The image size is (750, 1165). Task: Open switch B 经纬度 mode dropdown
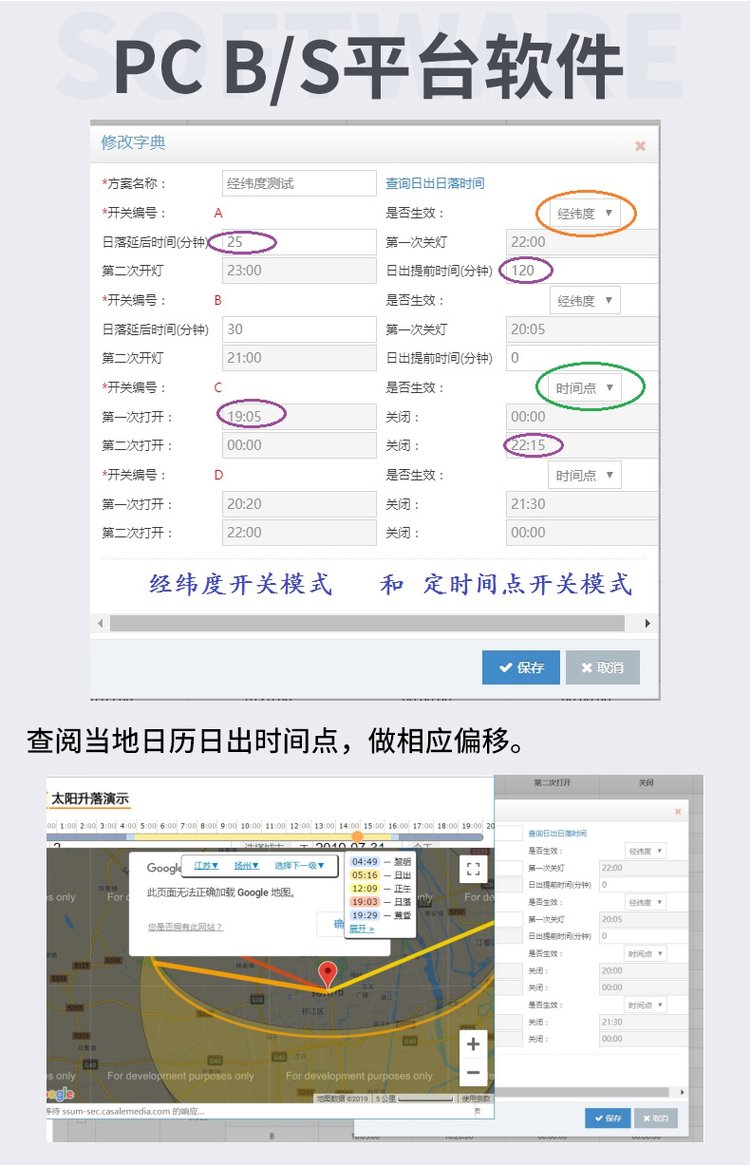[585, 300]
